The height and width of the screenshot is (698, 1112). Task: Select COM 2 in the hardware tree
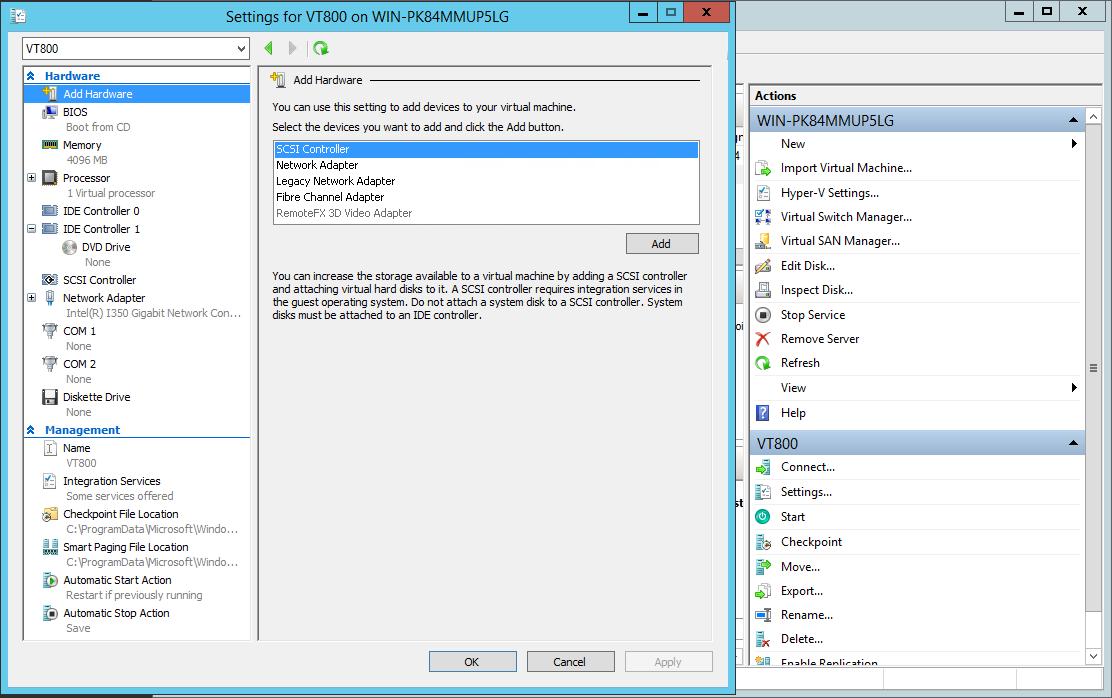79,364
